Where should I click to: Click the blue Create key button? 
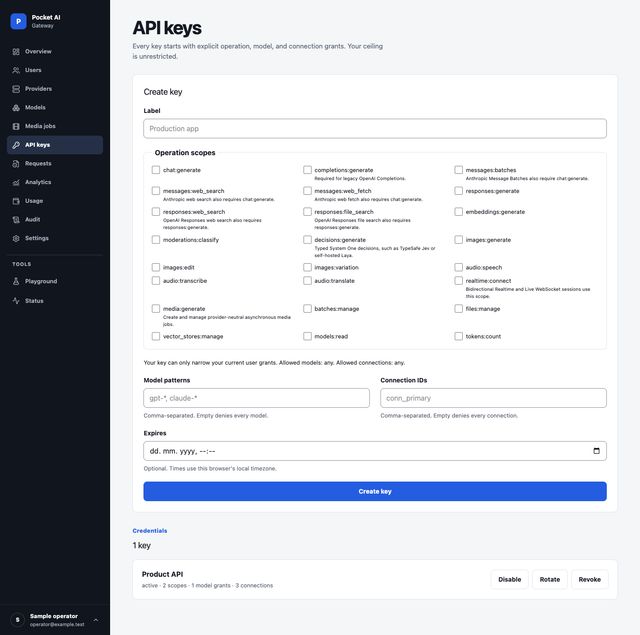[375, 491]
